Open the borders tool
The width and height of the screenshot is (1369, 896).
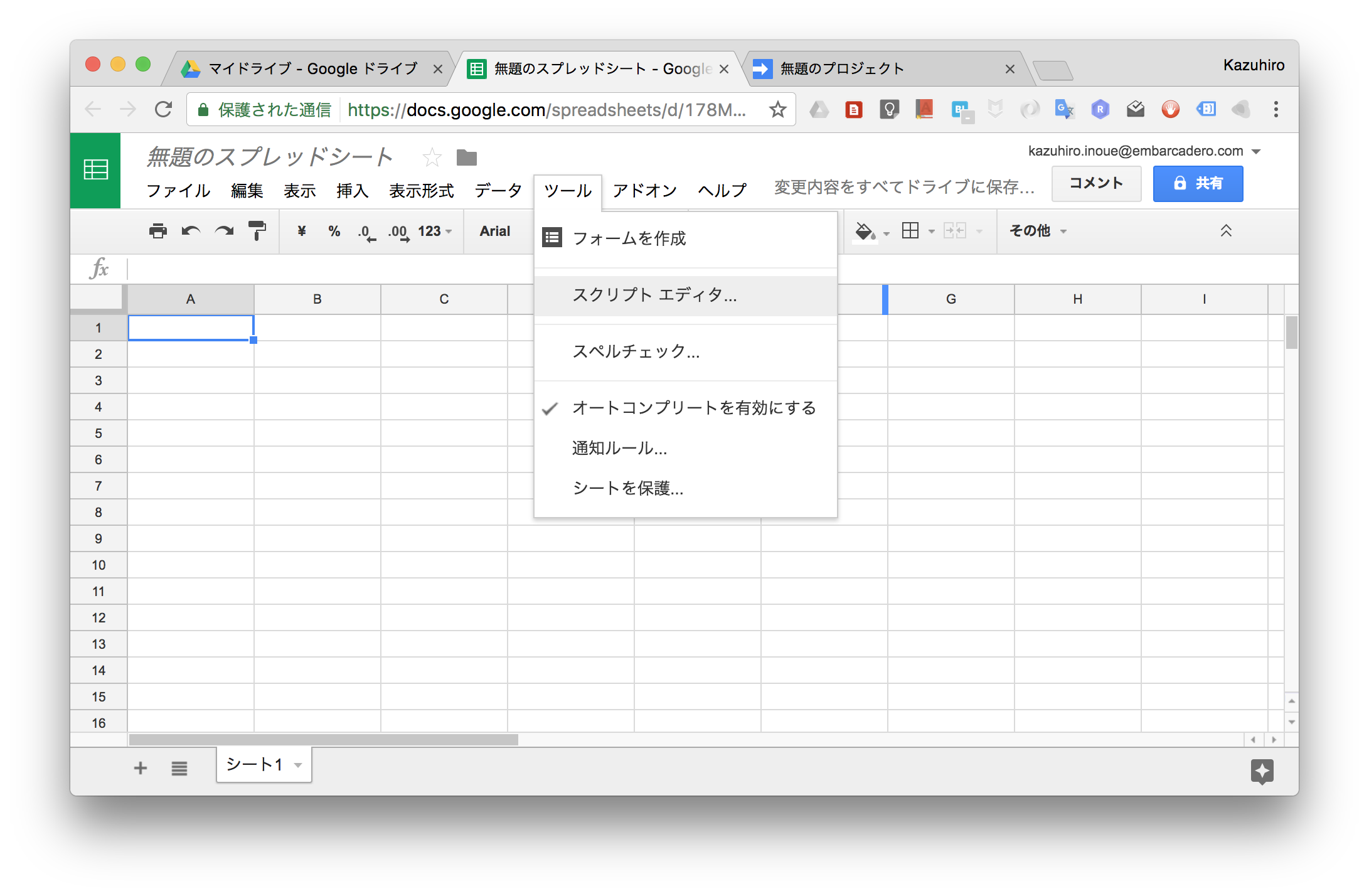(x=910, y=231)
